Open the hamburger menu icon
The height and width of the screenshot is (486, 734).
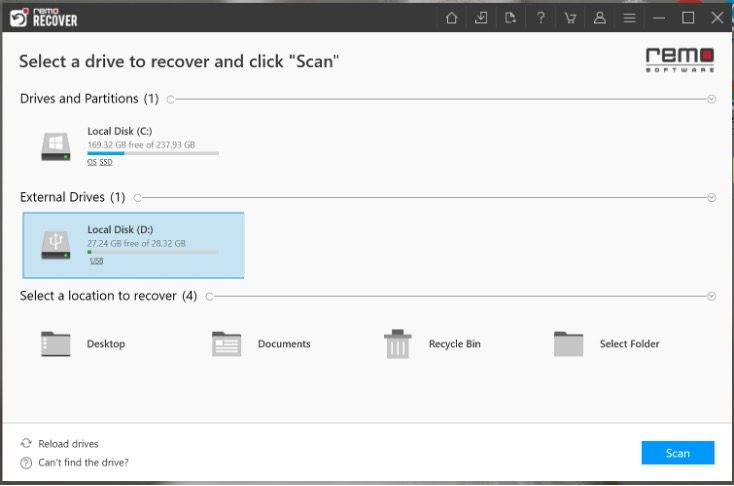point(630,18)
